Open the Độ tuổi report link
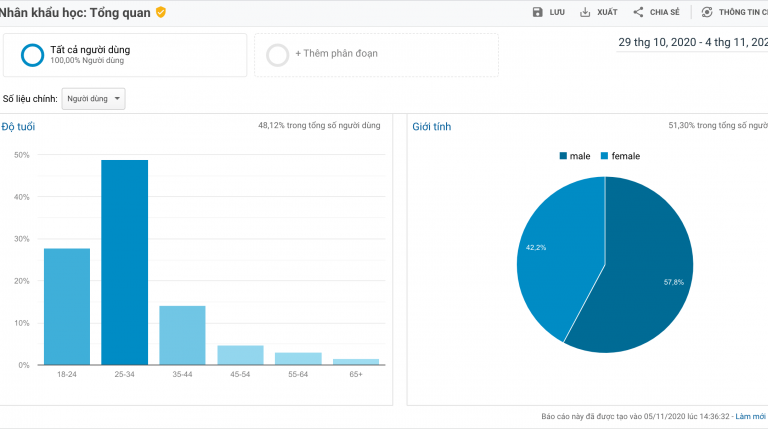 coord(18,127)
